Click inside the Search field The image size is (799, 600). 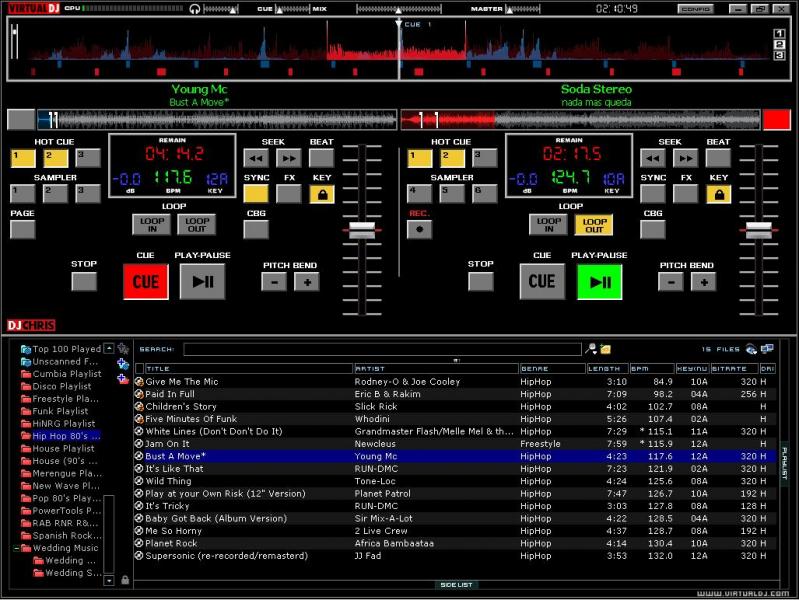coord(382,349)
